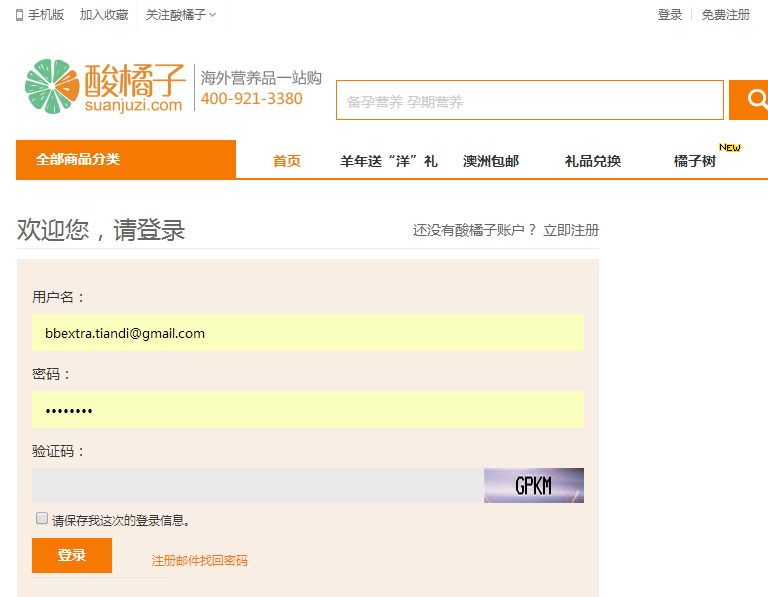Click 立即注册 to register now
This screenshot has height=597, width=768.
[571, 230]
